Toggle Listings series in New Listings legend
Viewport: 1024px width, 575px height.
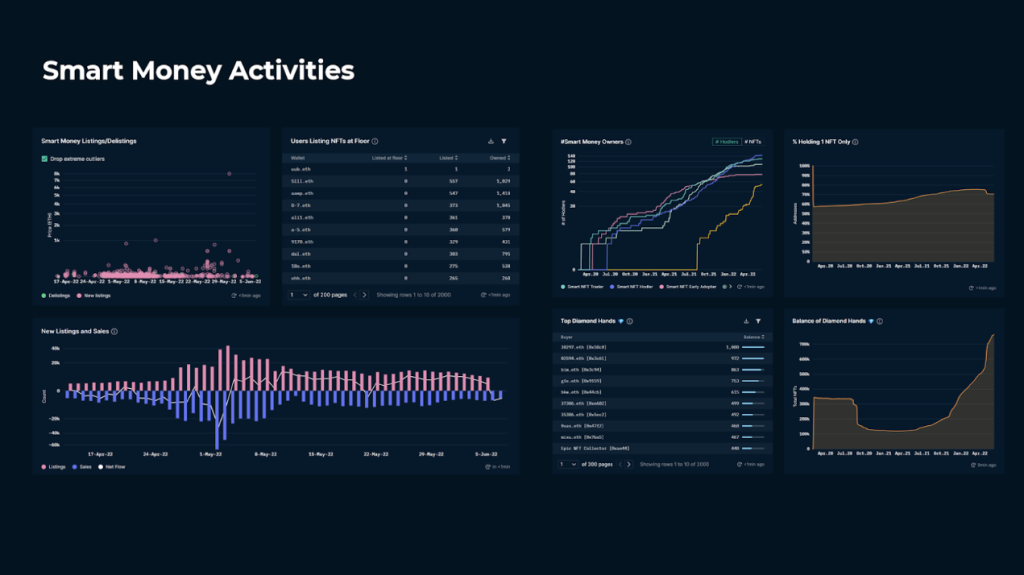pyautogui.click(x=54, y=467)
